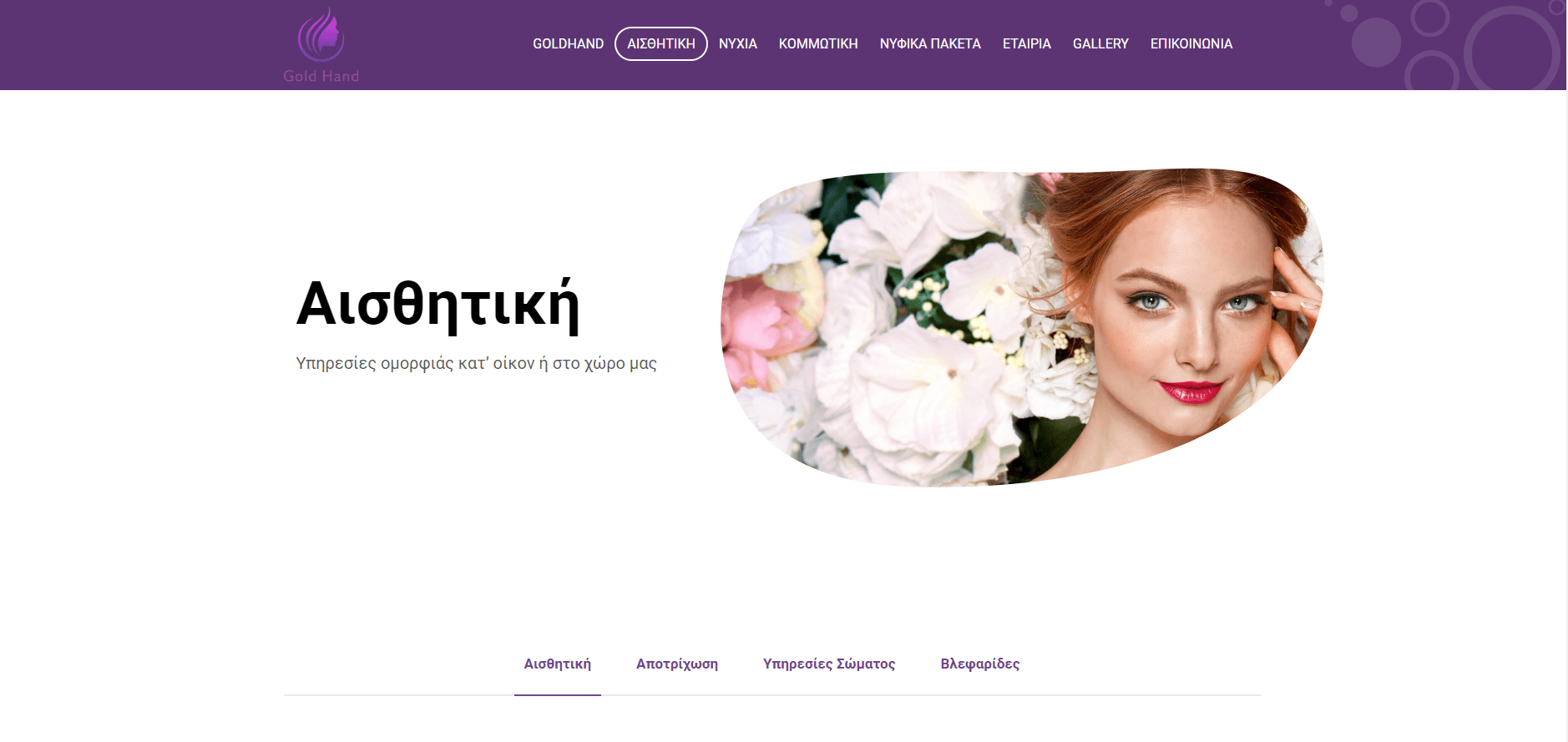This screenshot has height=742, width=1568.
Task: Go to the ΝΥΧΙΑ page
Action: [x=737, y=44]
